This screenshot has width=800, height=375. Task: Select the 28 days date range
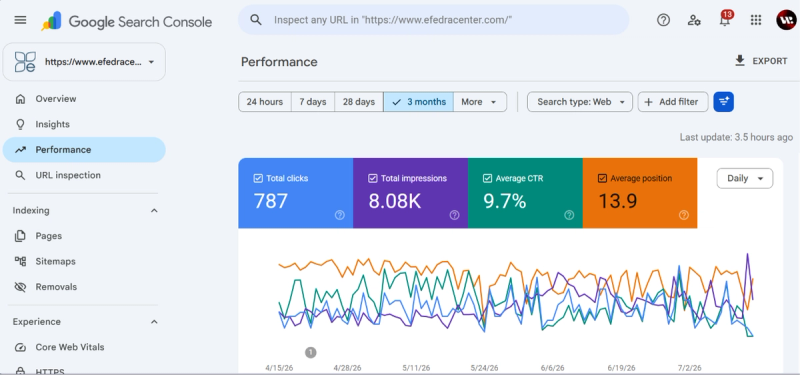pyautogui.click(x=359, y=102)
